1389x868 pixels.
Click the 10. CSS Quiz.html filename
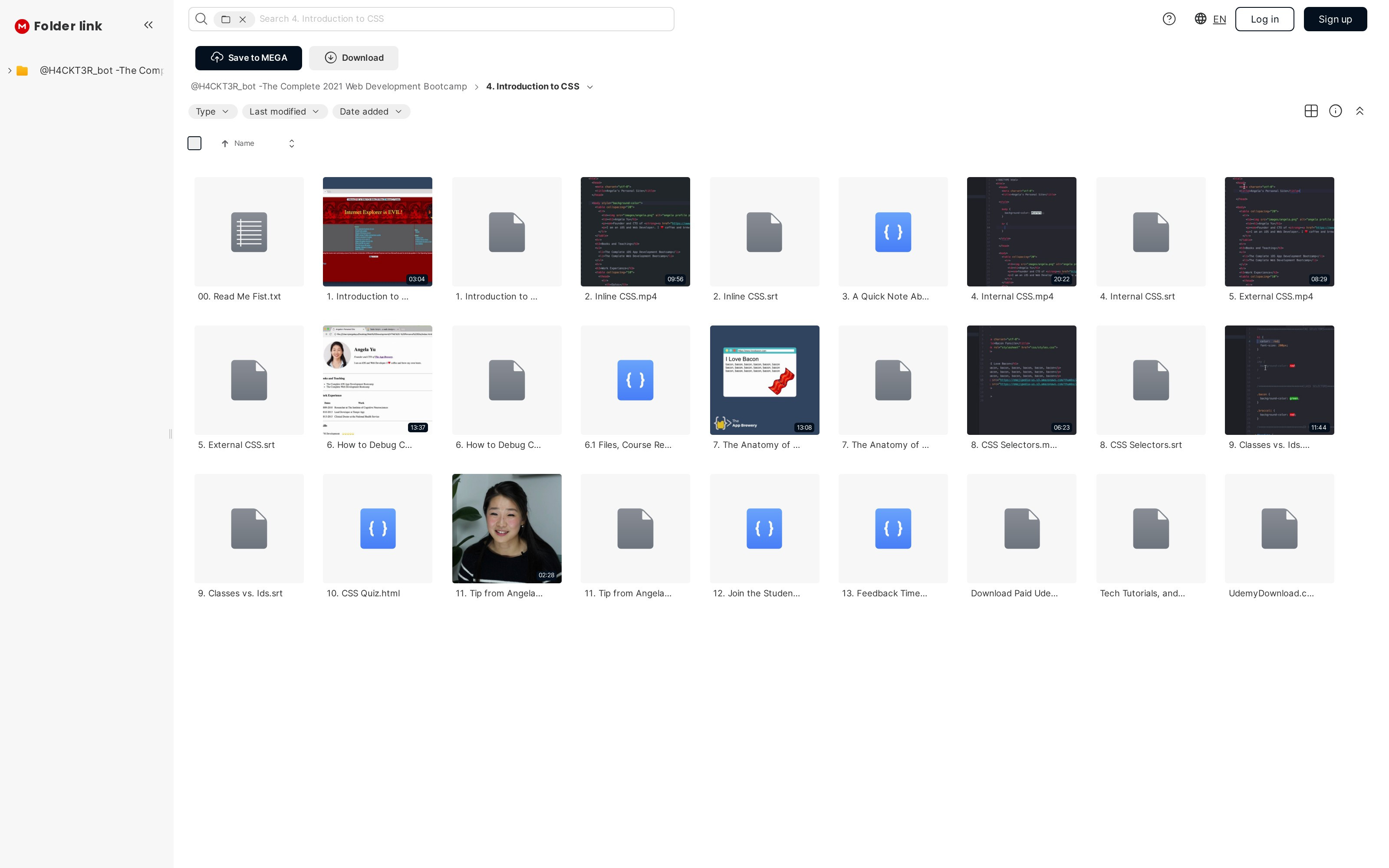363,594
